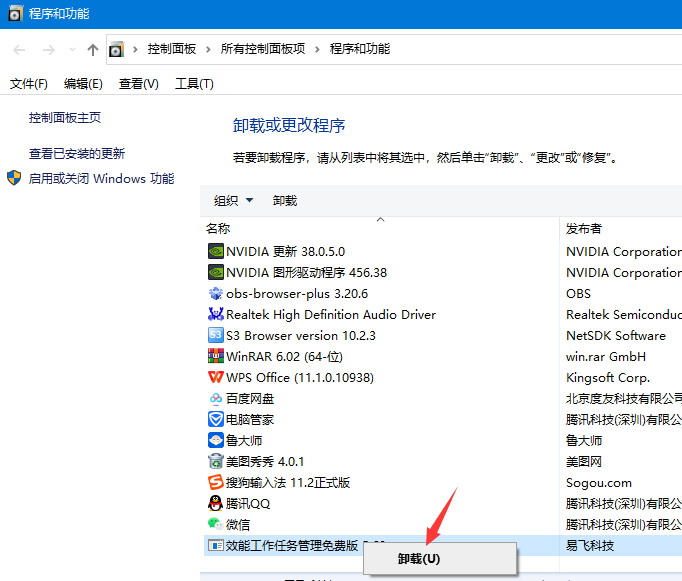Open 查看已安装的更新 link
The height and width of the screenshot is (581, 682).
point(77,154)
